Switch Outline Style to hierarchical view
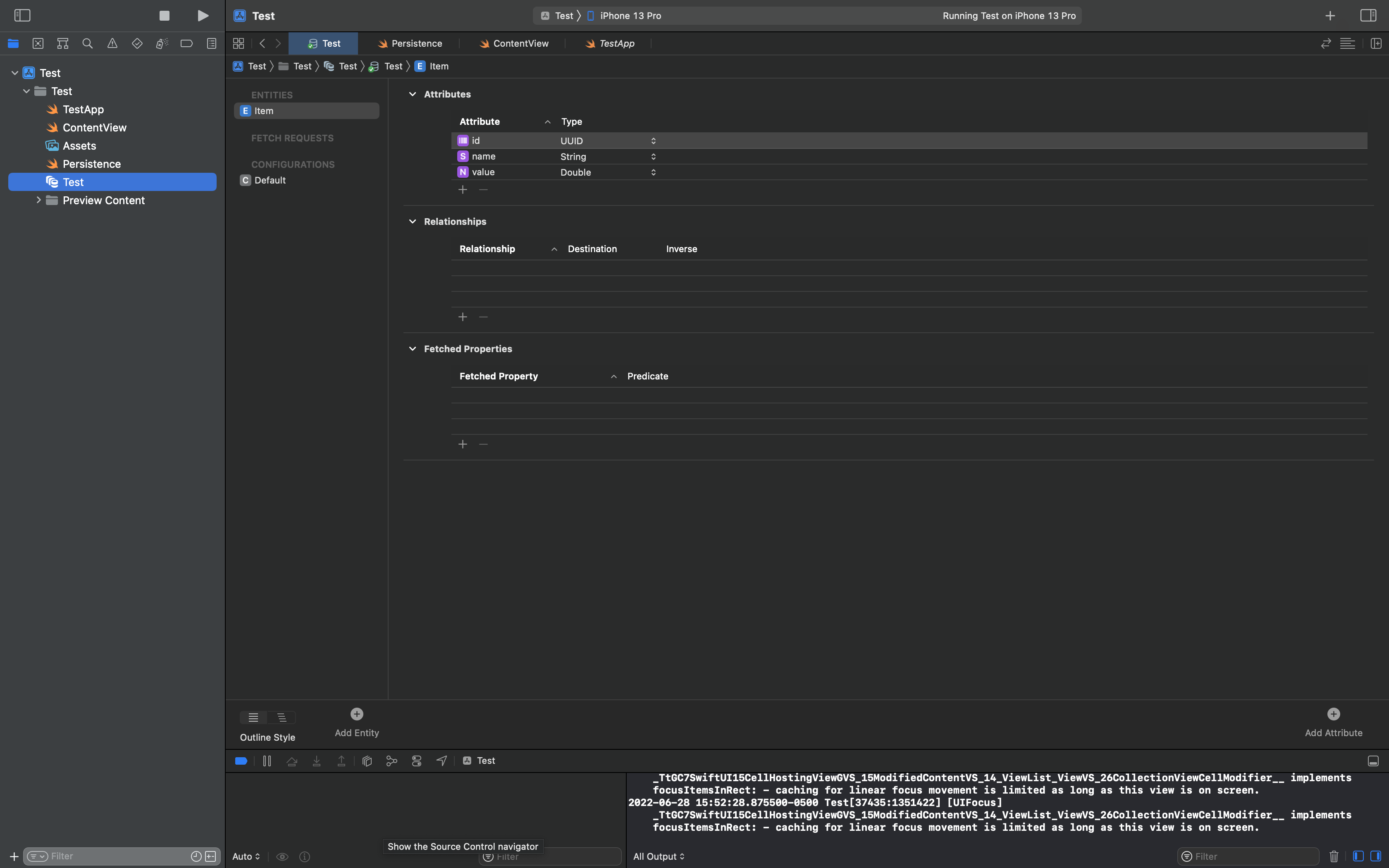 pyautogui.click(x=282, y=718)
